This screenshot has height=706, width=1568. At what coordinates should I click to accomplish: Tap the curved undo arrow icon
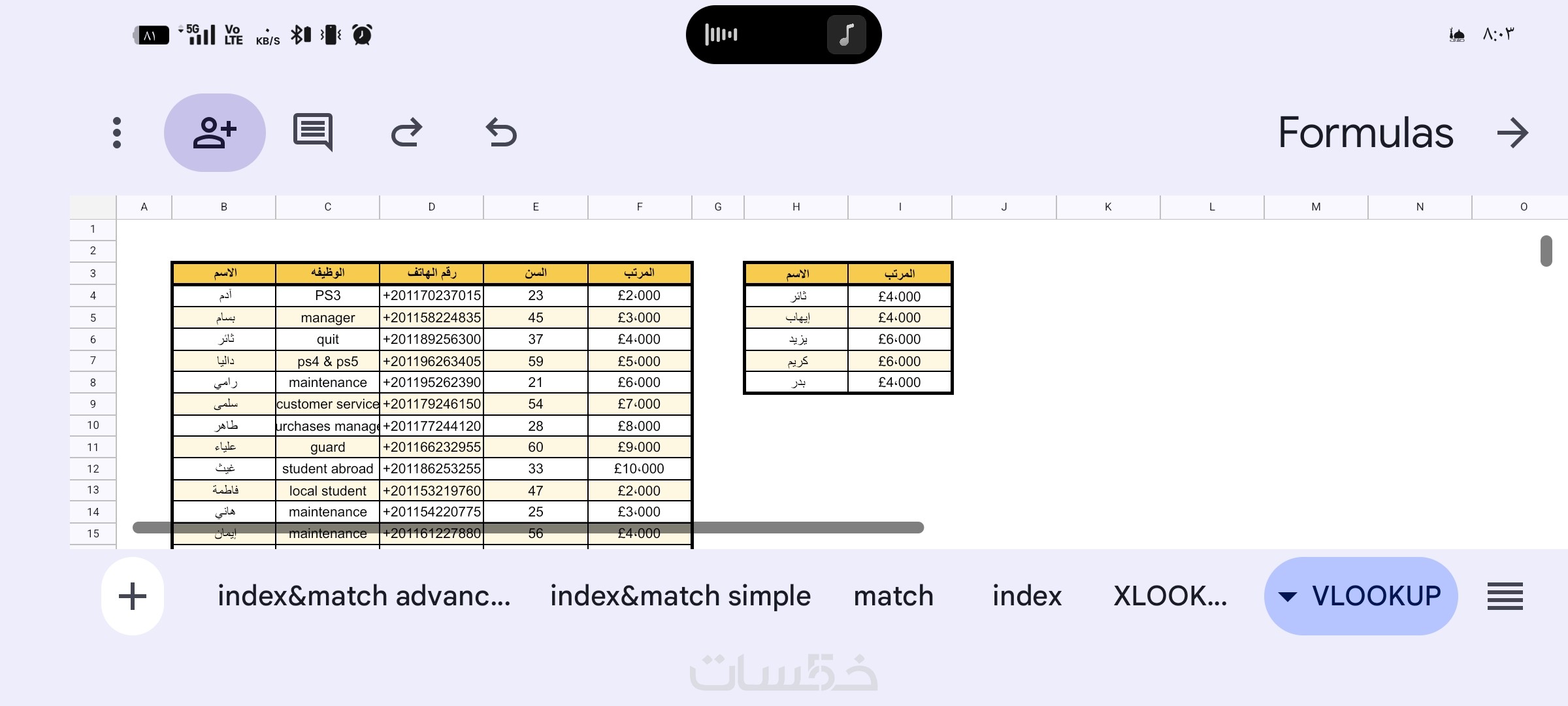pos(501,133)
